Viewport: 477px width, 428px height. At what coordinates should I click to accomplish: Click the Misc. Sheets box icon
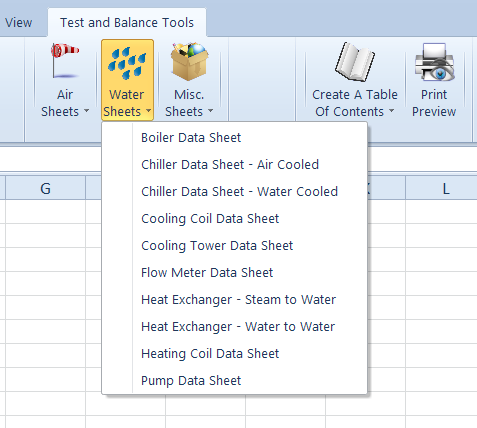click(189, 62)
